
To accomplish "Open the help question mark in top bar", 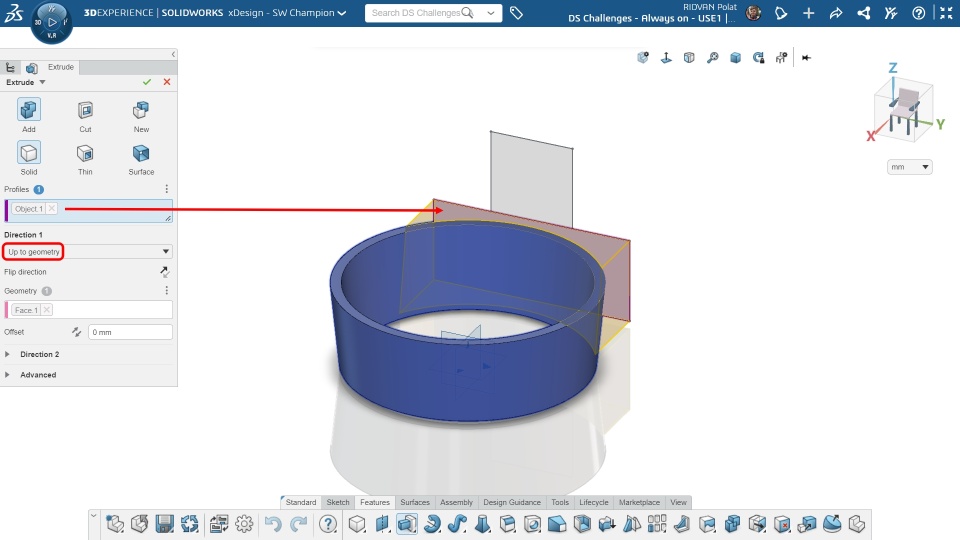I will coord(918,13).
